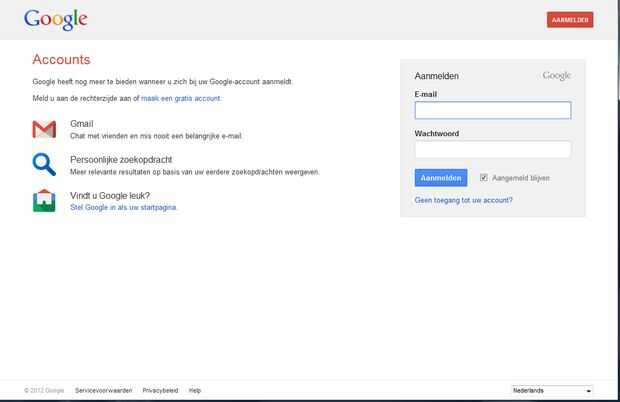Click the magnifying glass search icon
The width and height of the screenshot is (620, 402).
(x=44, y=165)
